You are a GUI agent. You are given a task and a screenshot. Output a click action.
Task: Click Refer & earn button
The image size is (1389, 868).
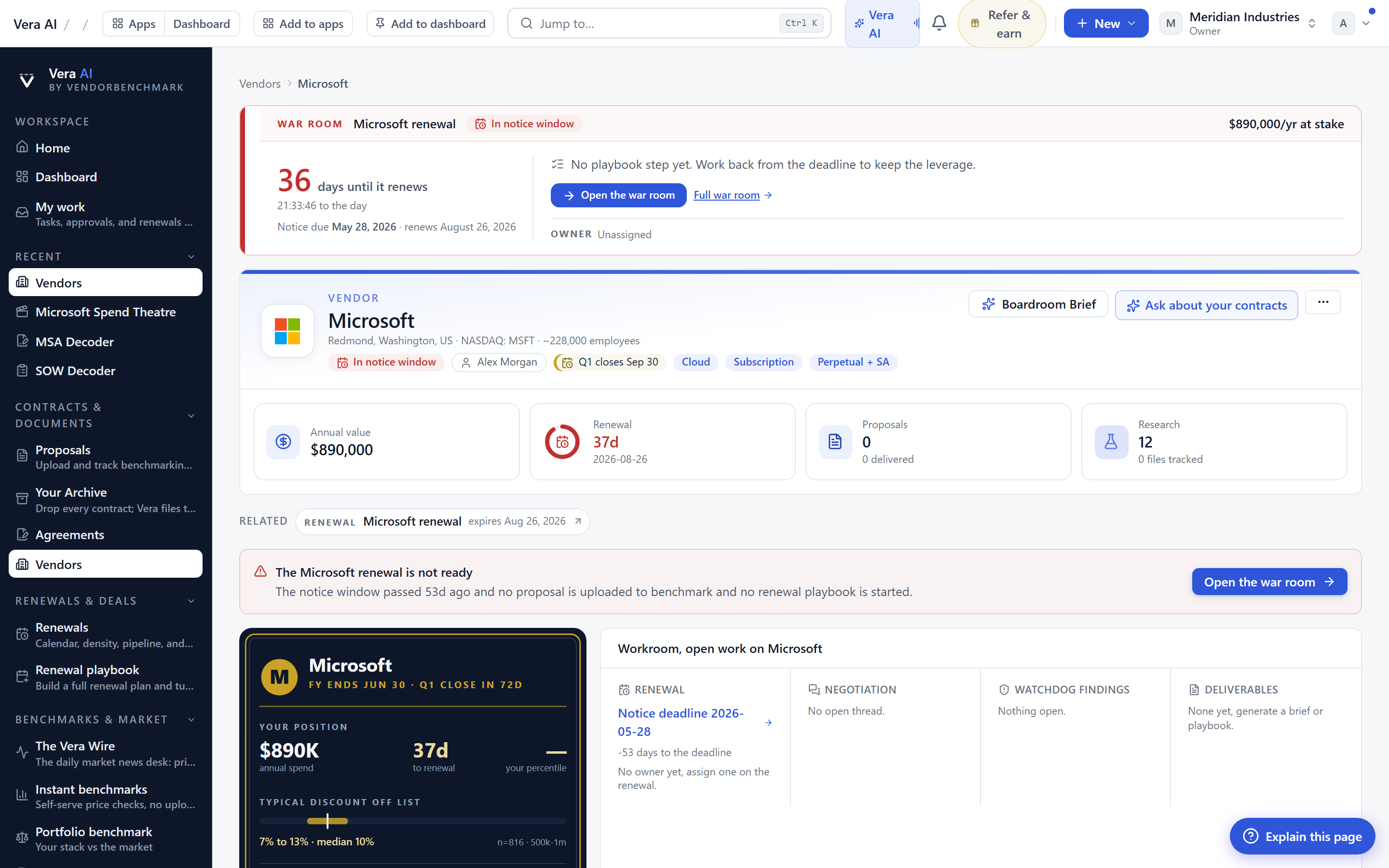[x=1002, y=24]
